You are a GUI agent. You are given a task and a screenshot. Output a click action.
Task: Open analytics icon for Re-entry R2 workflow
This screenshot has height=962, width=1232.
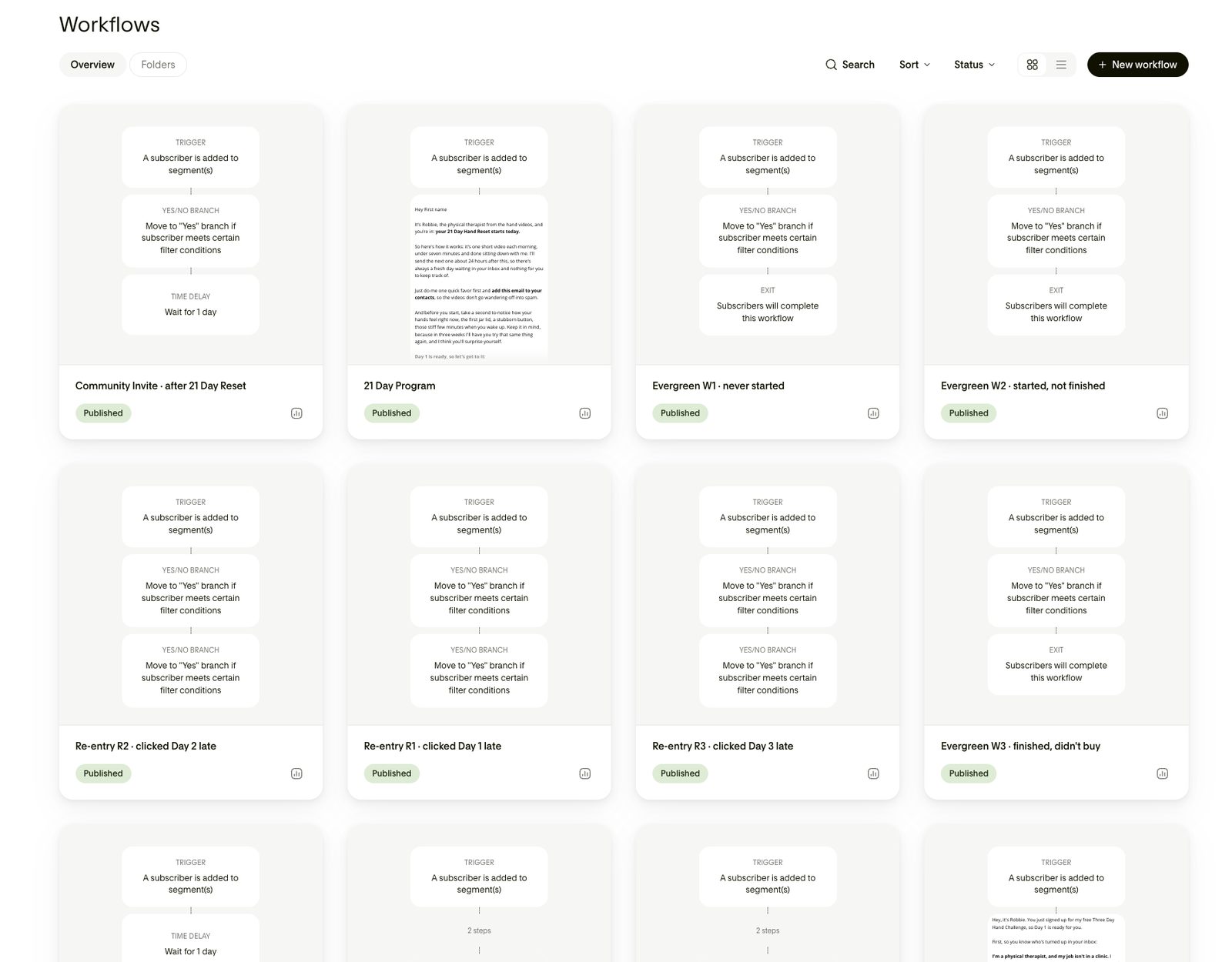point(296,773)
